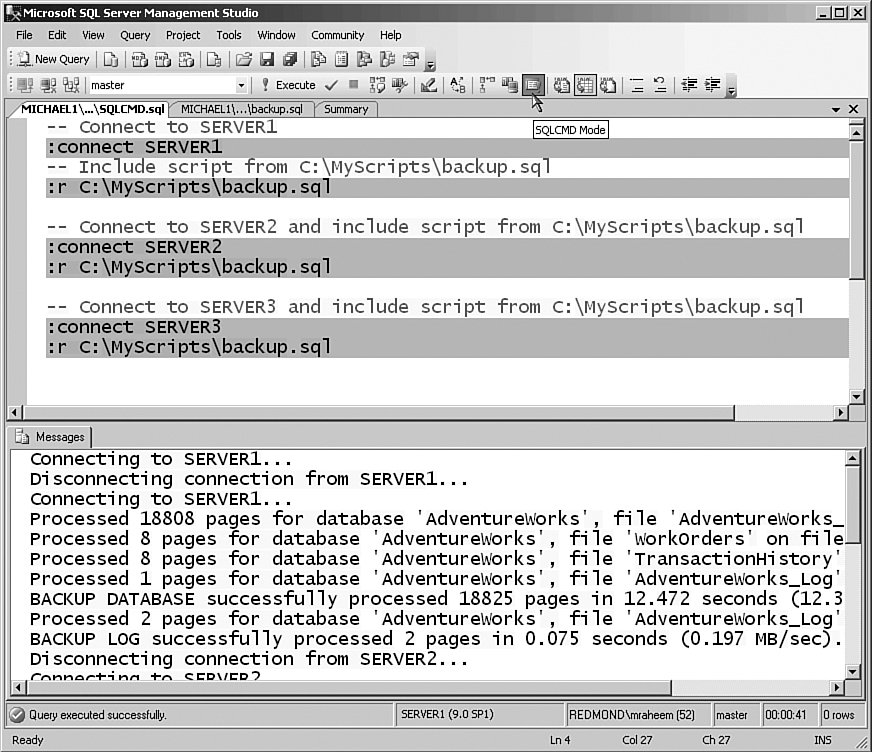Show the Registered Servers window
Screen dimensions: 872x752
pos(319,60)
